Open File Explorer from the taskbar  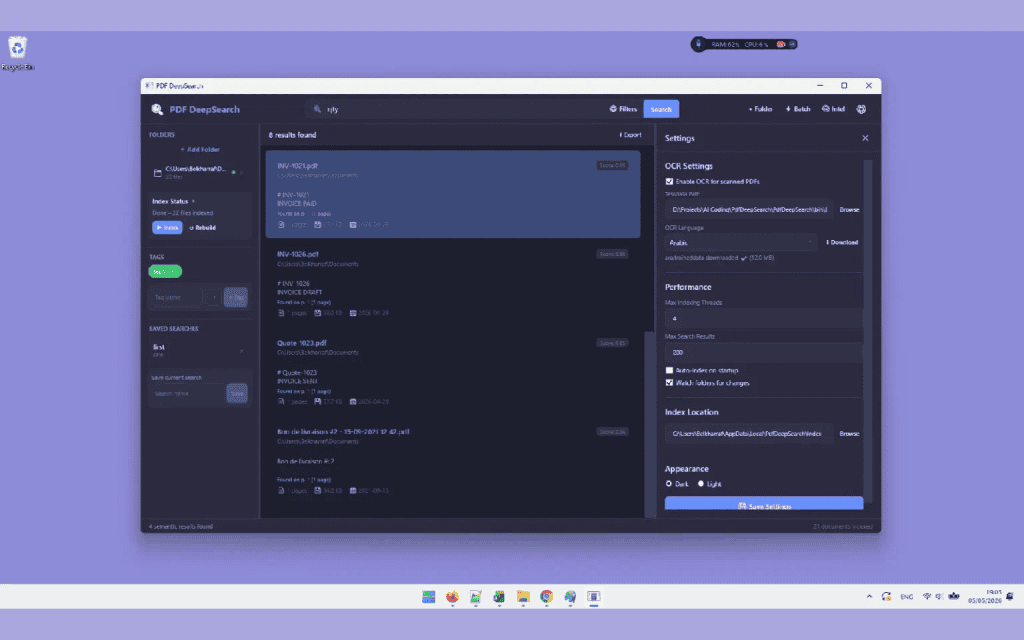pos(522,596)
